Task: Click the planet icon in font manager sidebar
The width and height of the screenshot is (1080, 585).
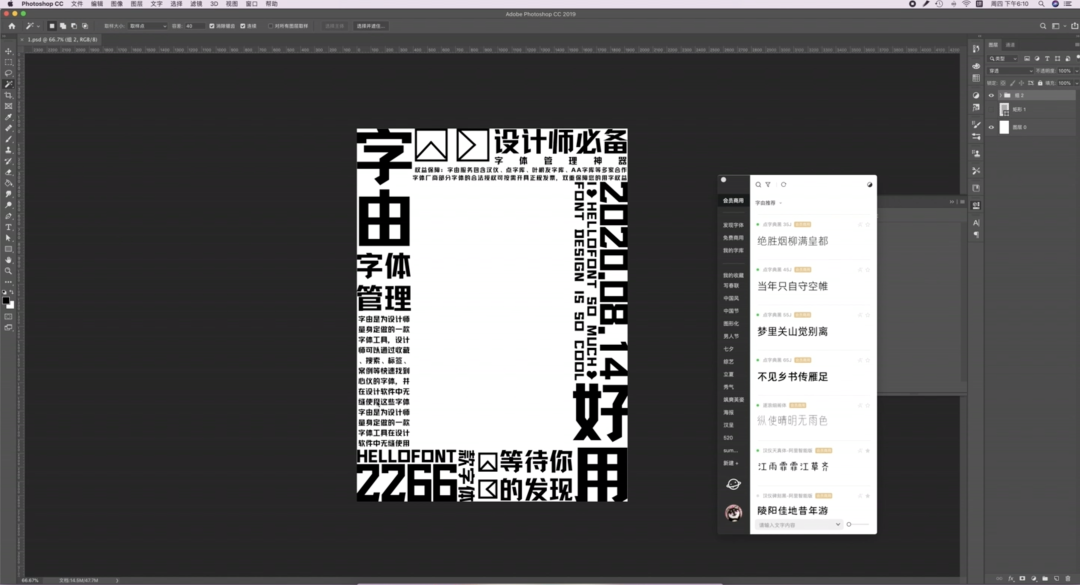Action: coord(733,484)
